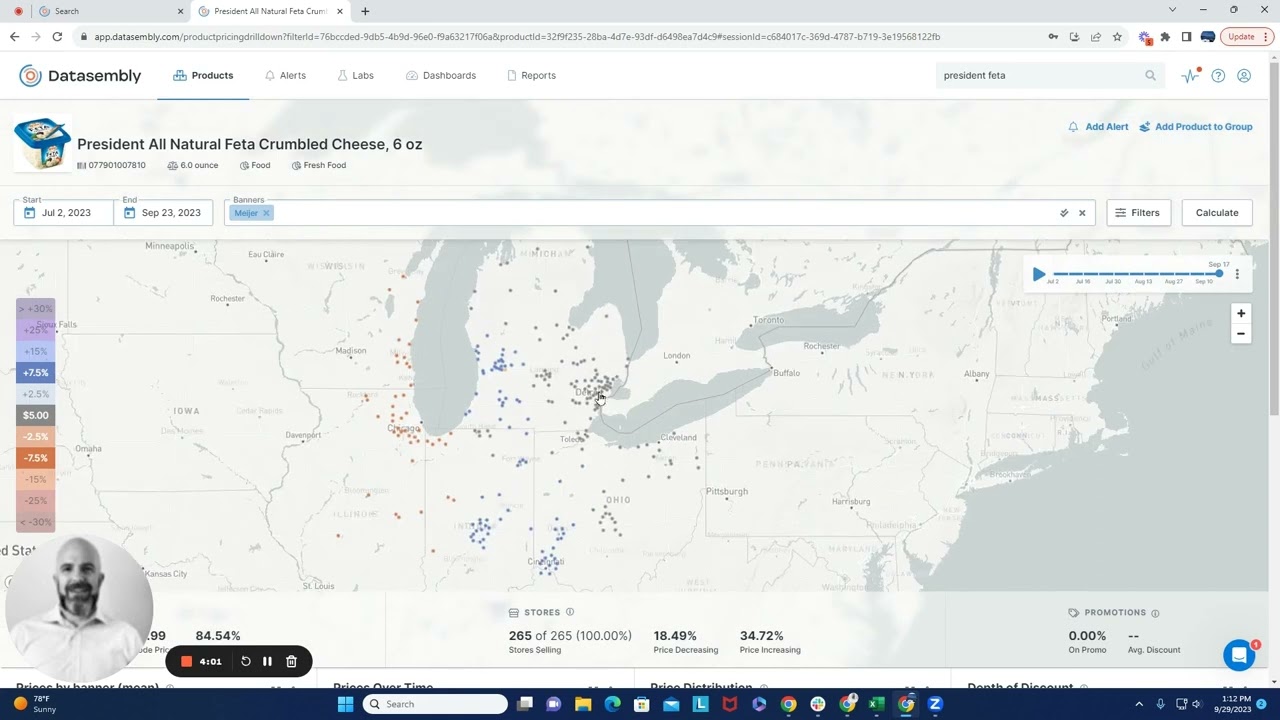Screen dimensions: 1280x720
Task: Show hidden system tray icons
Action: click(1139, 704)
